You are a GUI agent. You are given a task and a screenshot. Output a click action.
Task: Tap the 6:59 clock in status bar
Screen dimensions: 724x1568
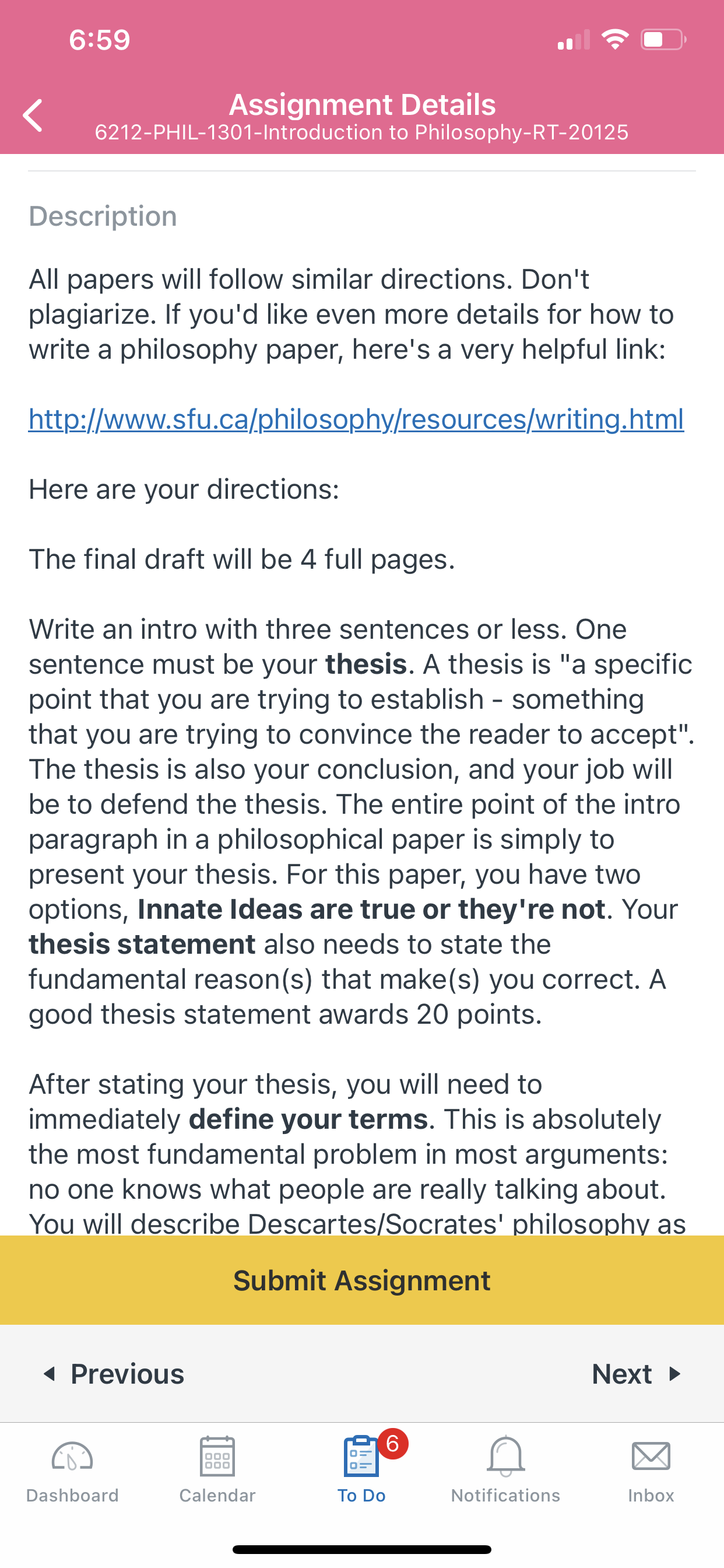coord(100,40)
